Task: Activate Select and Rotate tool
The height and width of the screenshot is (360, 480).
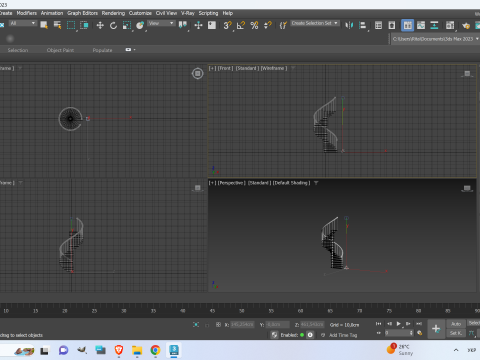Action: pyautogui.click(x=113, y=25)
